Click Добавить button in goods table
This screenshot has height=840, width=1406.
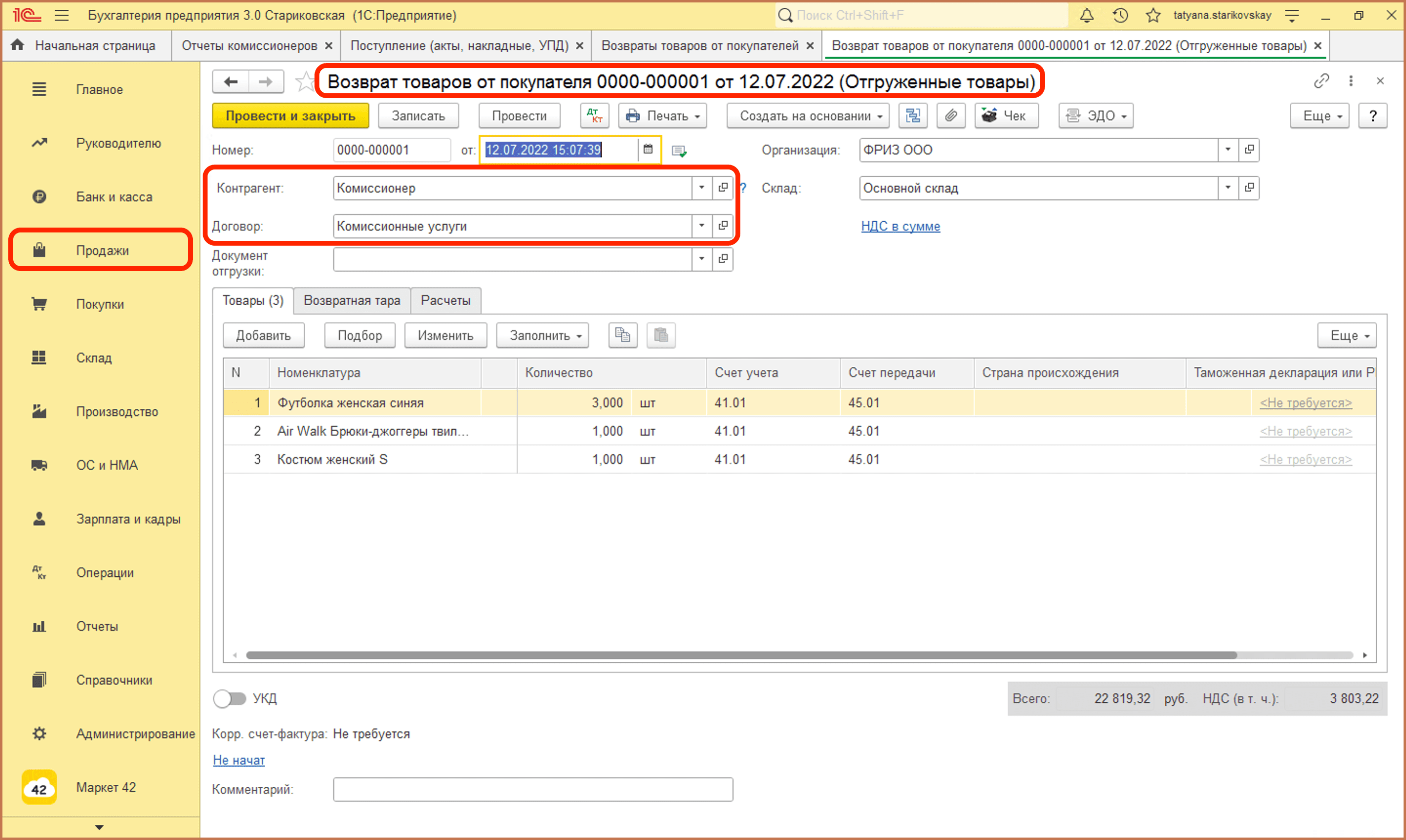[x=263, y=335]
